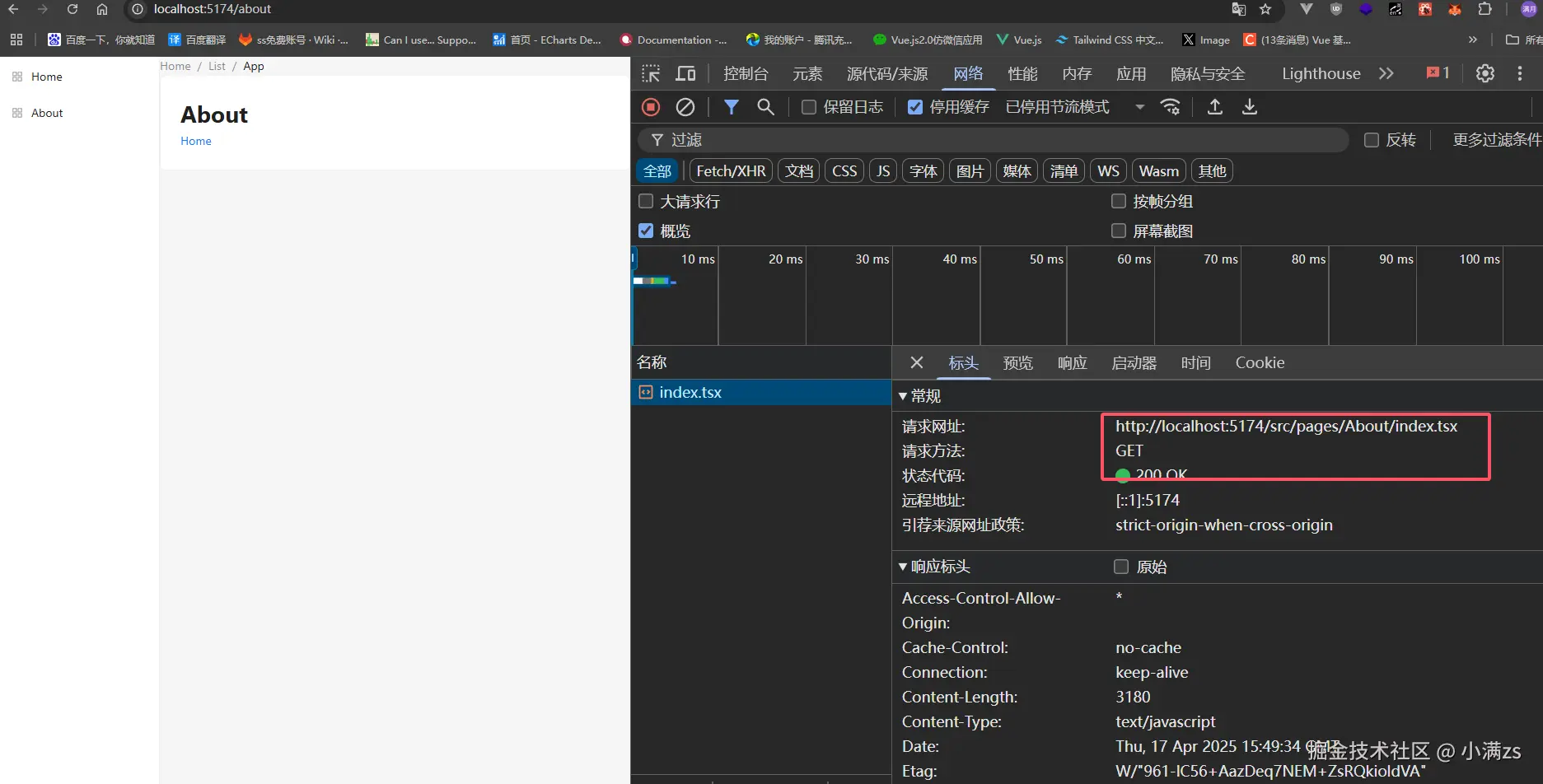Image resolution: width=1543 pixels, height=784 pixels.
Task: Open the 百度翻译 bookmark
Action: 197,40
